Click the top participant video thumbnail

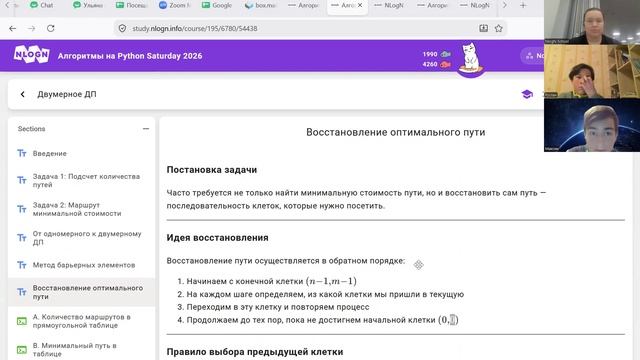point(592,22)
